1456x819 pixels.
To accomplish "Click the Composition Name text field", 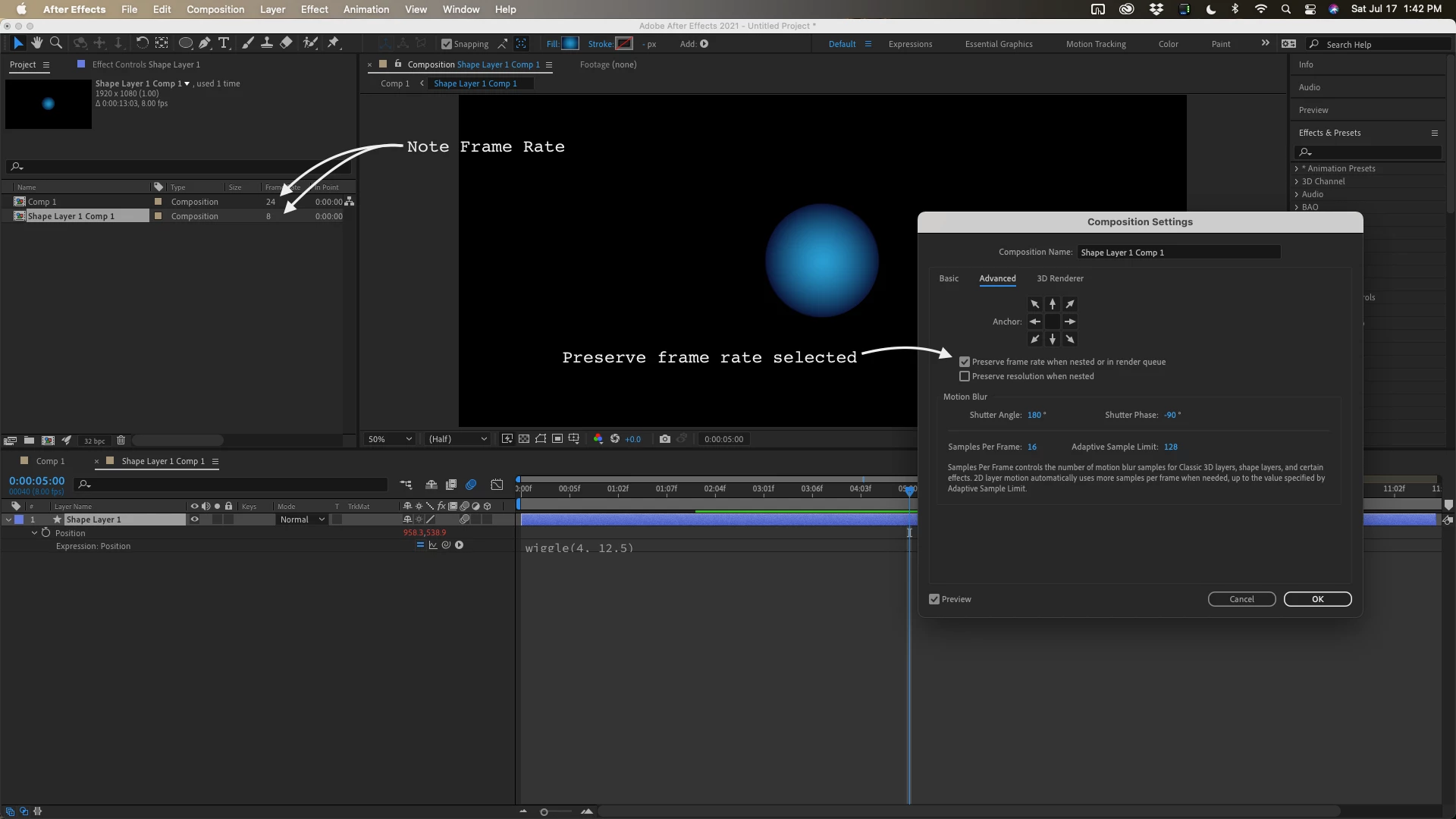I will [1178, 253].
